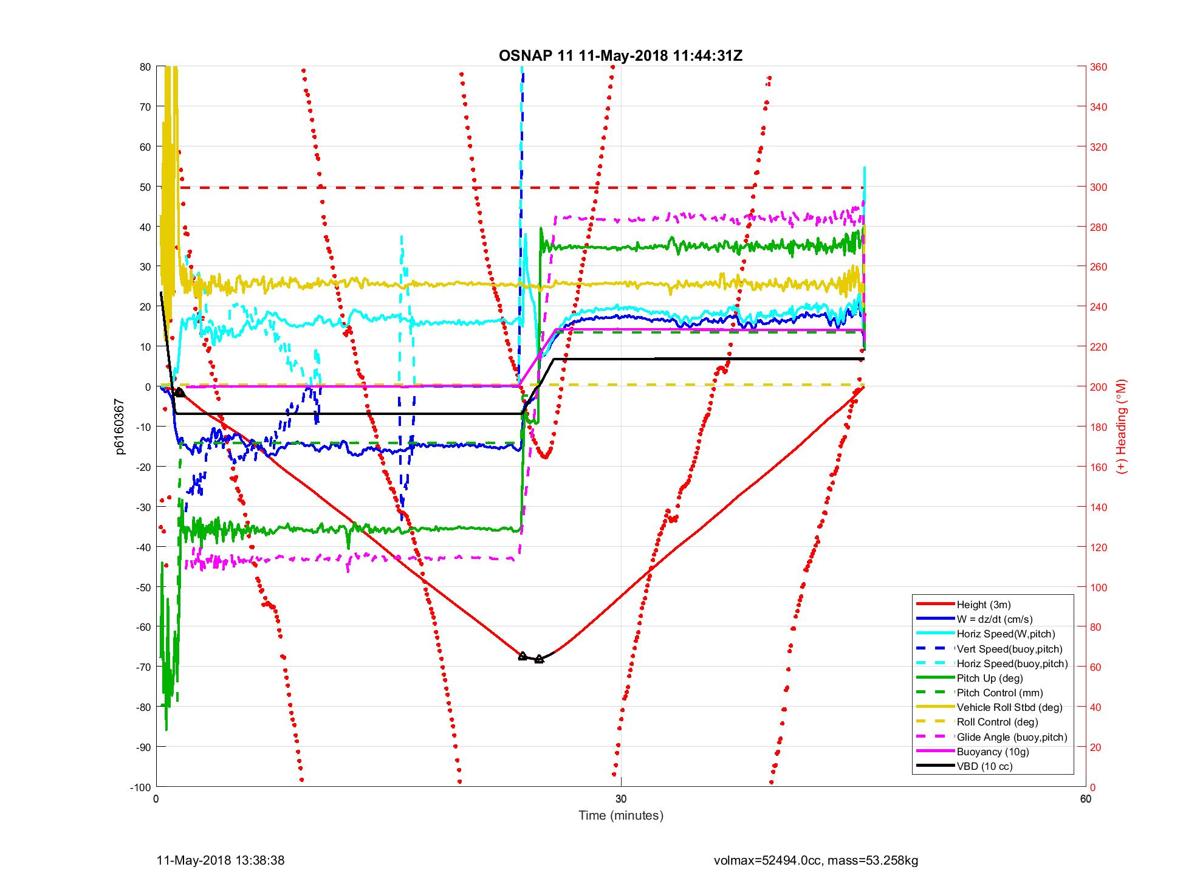The width and height of the screenshot is (1200, 885).
Task: Click "Horiz Speed(buoy,pitch)" in the legend
Action: [x=1013, y=663]
